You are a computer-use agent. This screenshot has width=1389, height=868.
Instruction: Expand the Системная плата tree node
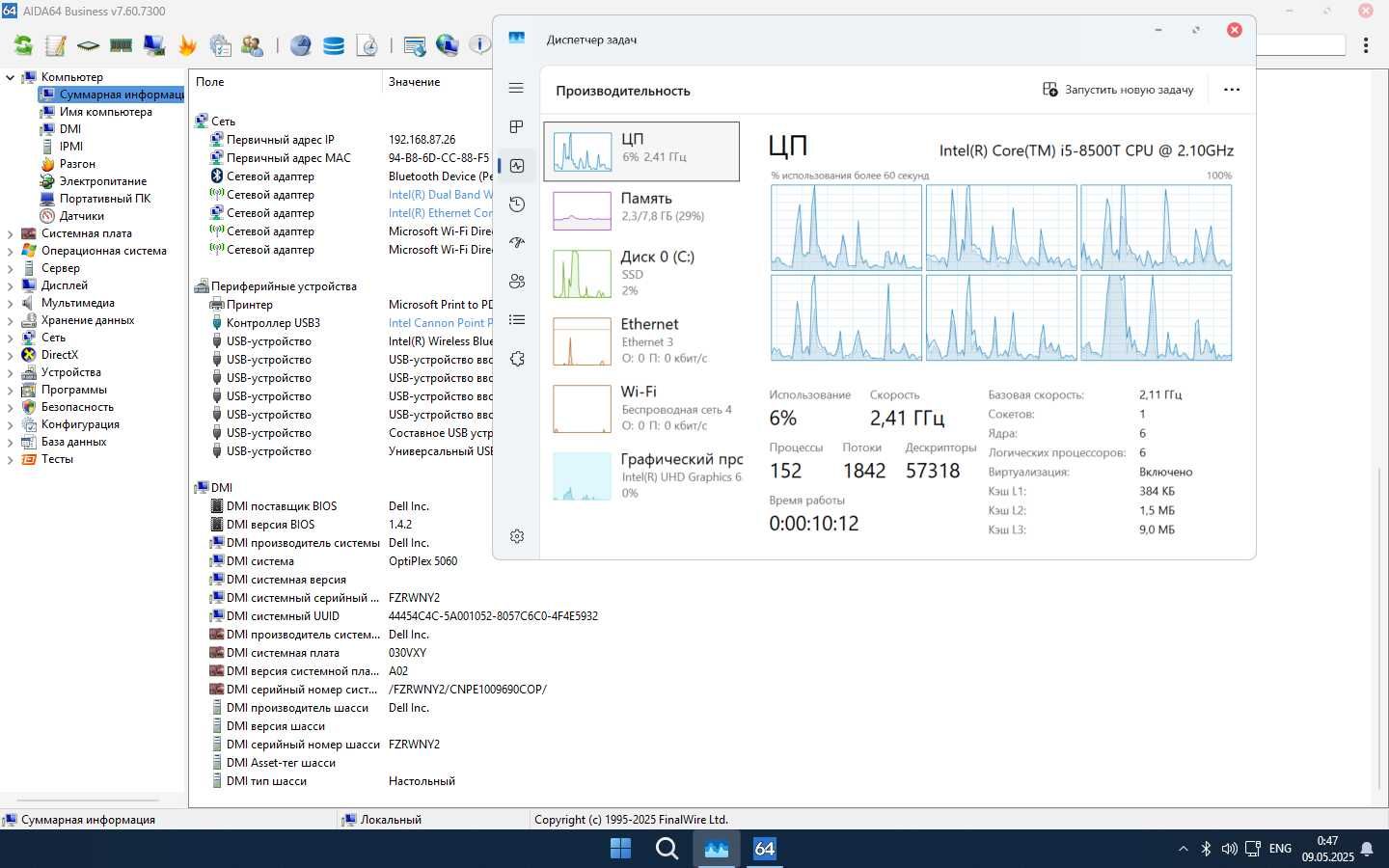10,233
